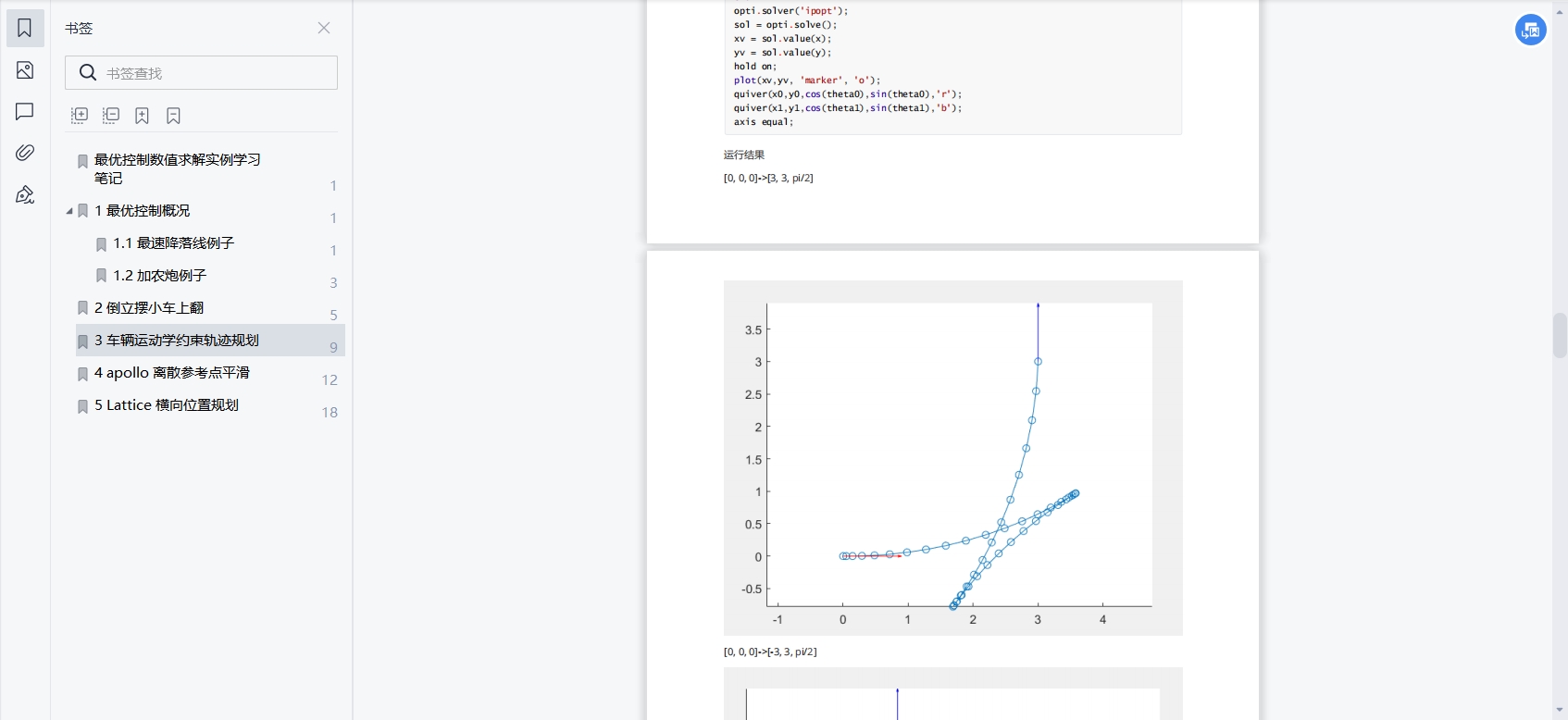Open bookmark 最优控制数值求解实例学习笔记
This screenshot has width=1568, height=720.
click(178, 168)
